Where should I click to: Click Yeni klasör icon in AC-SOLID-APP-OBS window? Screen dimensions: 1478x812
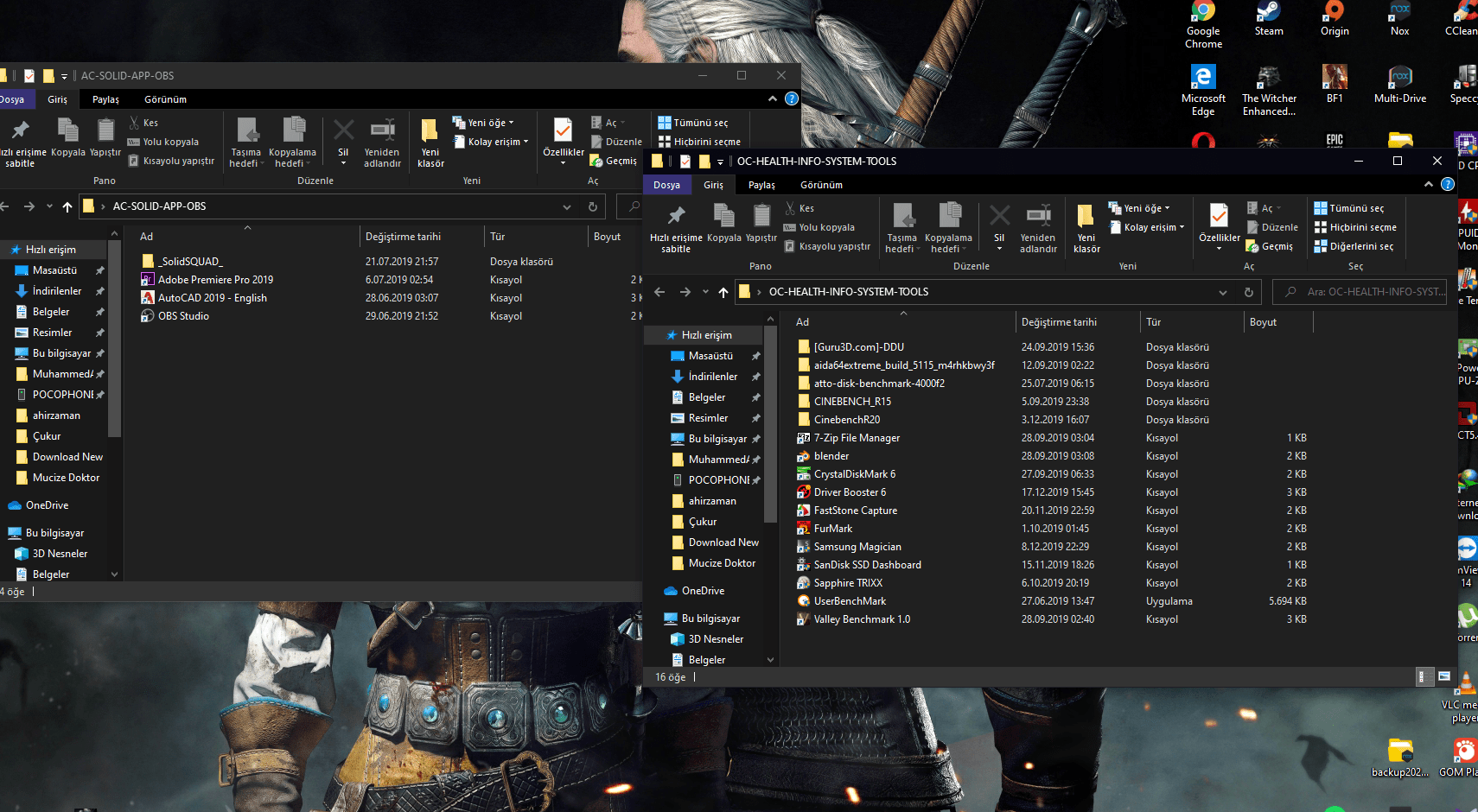pyautogui.click(x=430, y=130)
